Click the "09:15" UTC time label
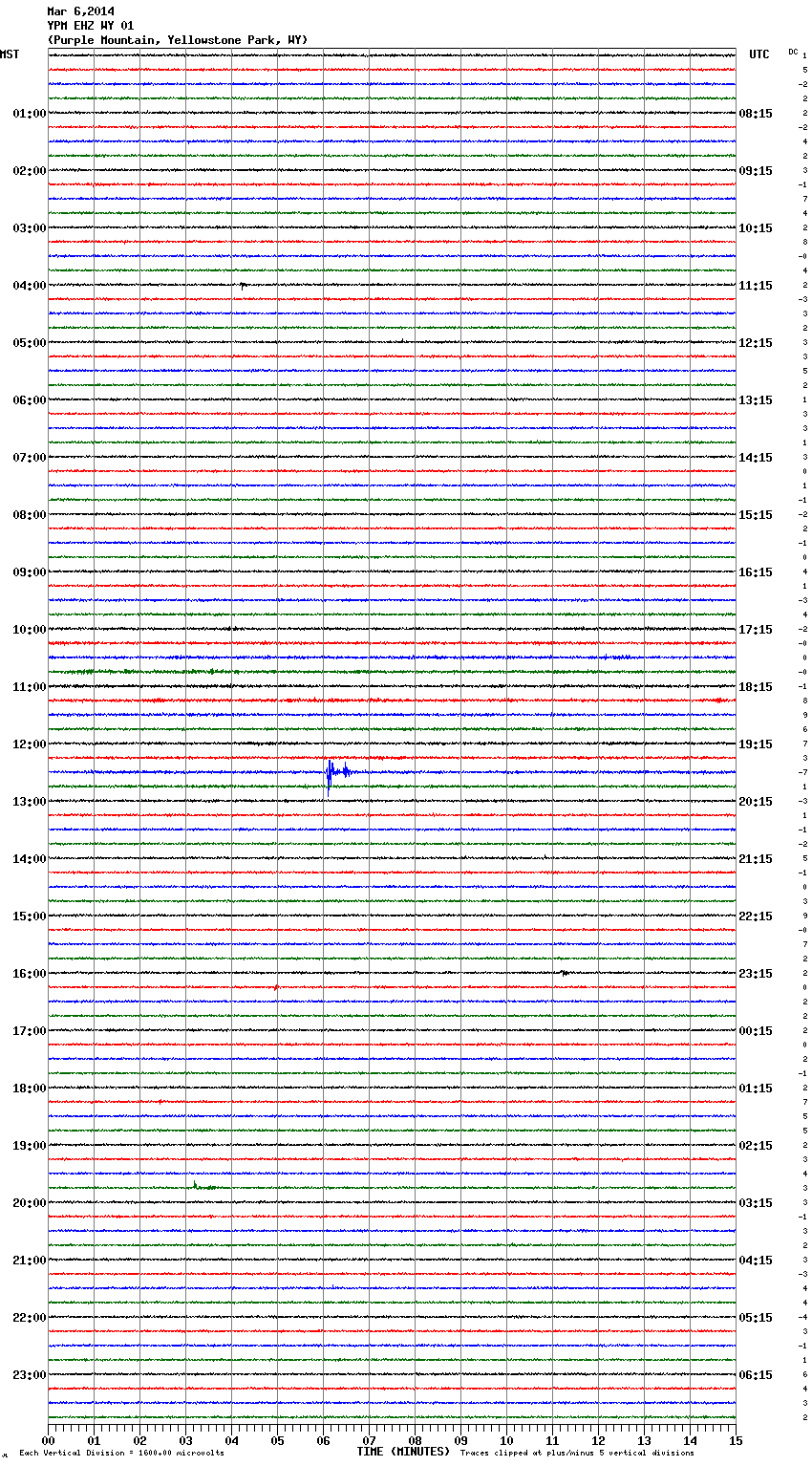Image resolution: width=812 pixels, height=1466 pixels. tap(756, 171)
